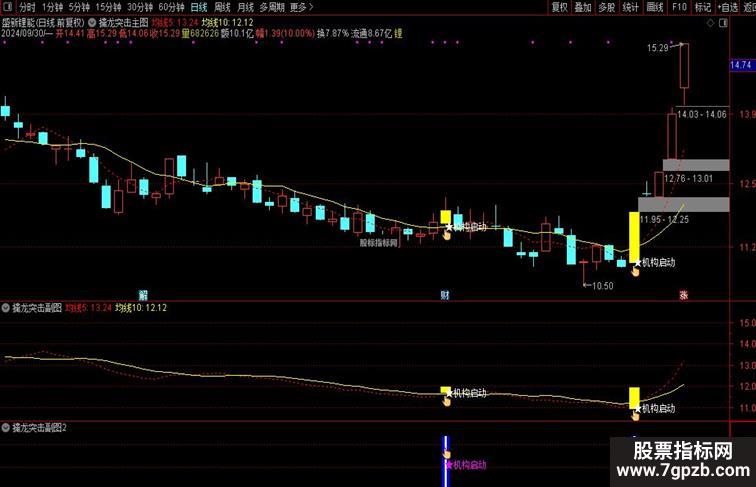The height and width of the screenshot is (487, 756).
Task: Select the 5分钟 period tab
Action: point(79,7)
